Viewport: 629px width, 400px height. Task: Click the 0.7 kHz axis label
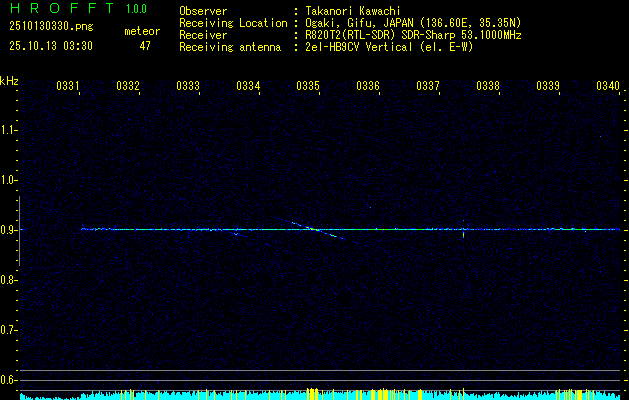click(8, 330)
